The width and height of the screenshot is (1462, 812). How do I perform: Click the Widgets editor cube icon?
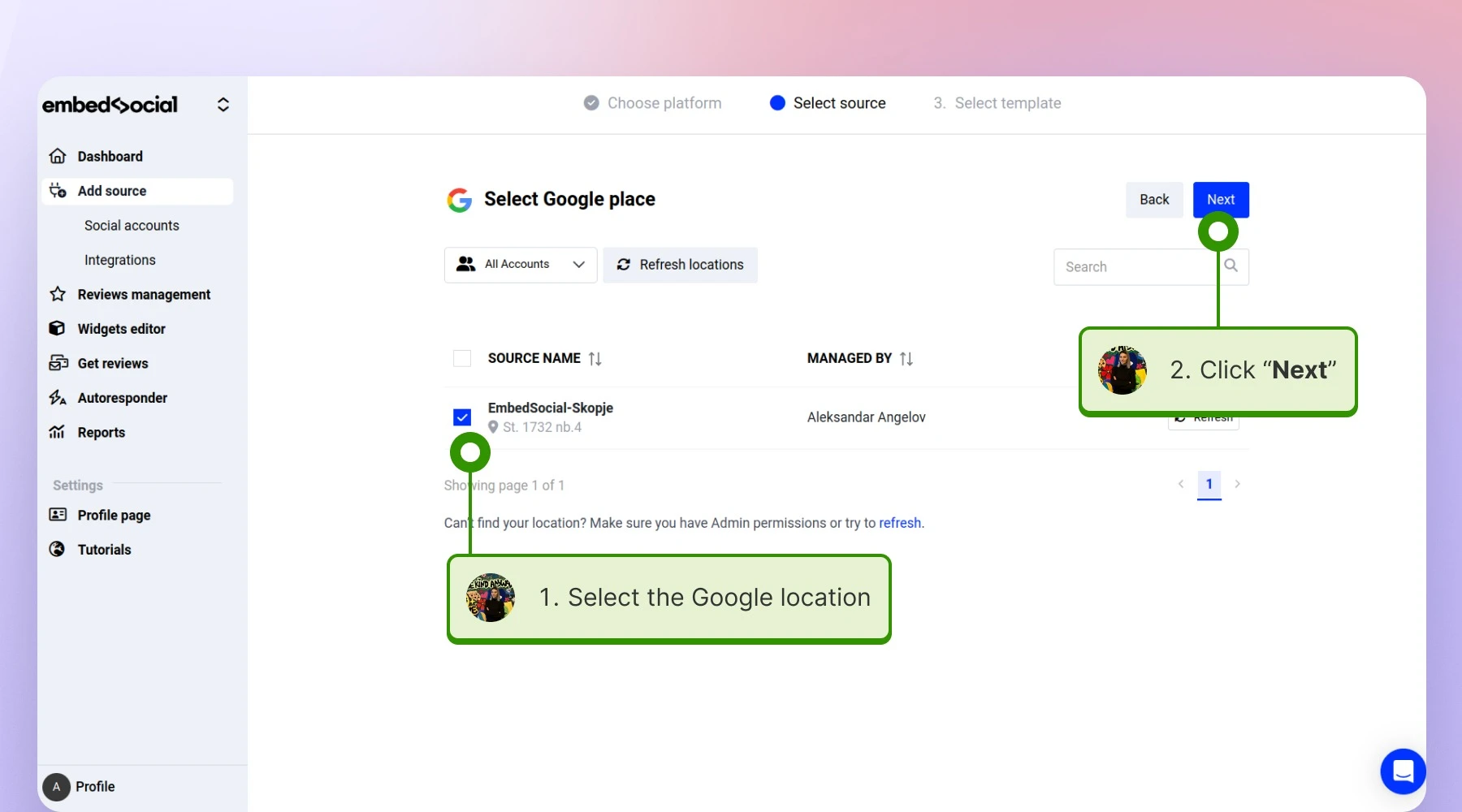tap(57, 328)
